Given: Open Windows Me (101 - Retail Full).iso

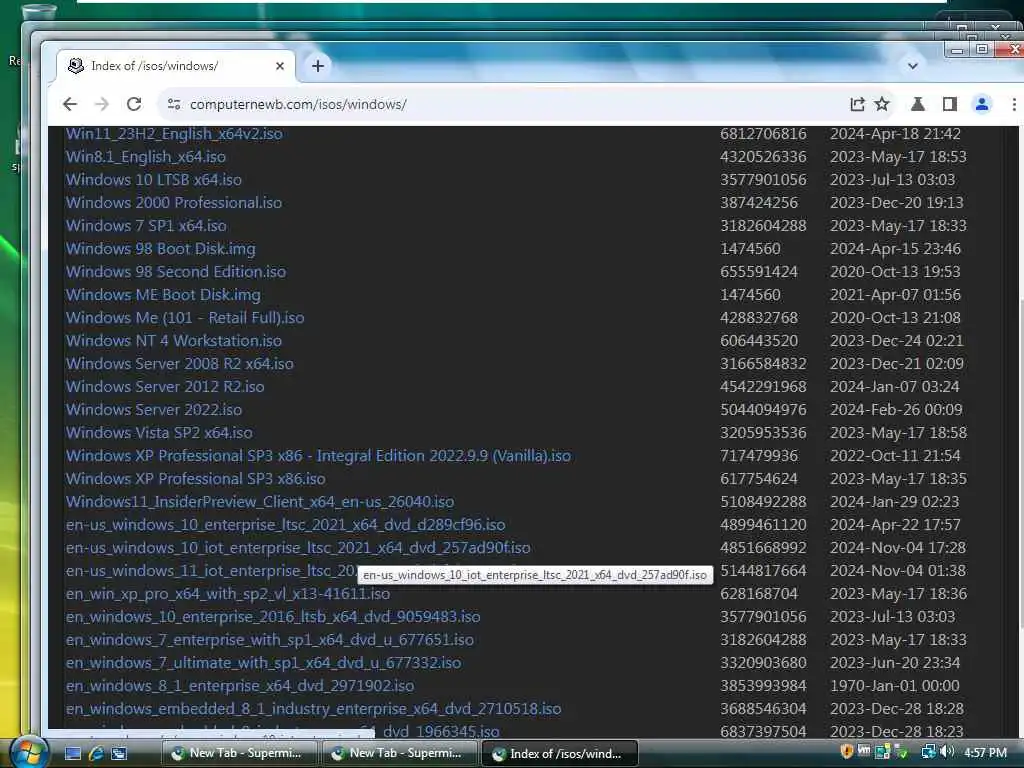Looking at the screenshot, I should click(185, 317).
